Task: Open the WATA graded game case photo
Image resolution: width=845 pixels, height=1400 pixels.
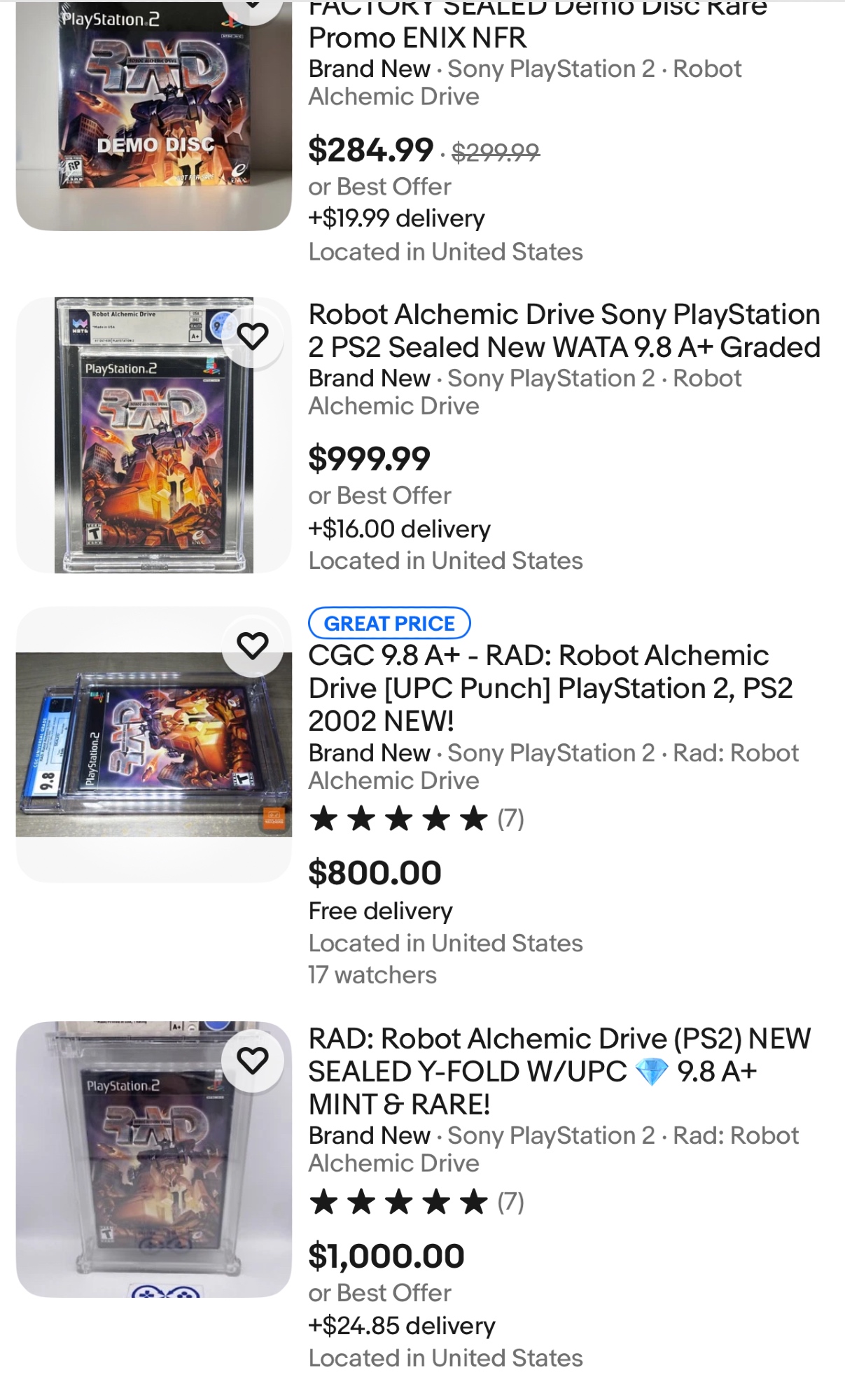Action: tap(154, 435)
